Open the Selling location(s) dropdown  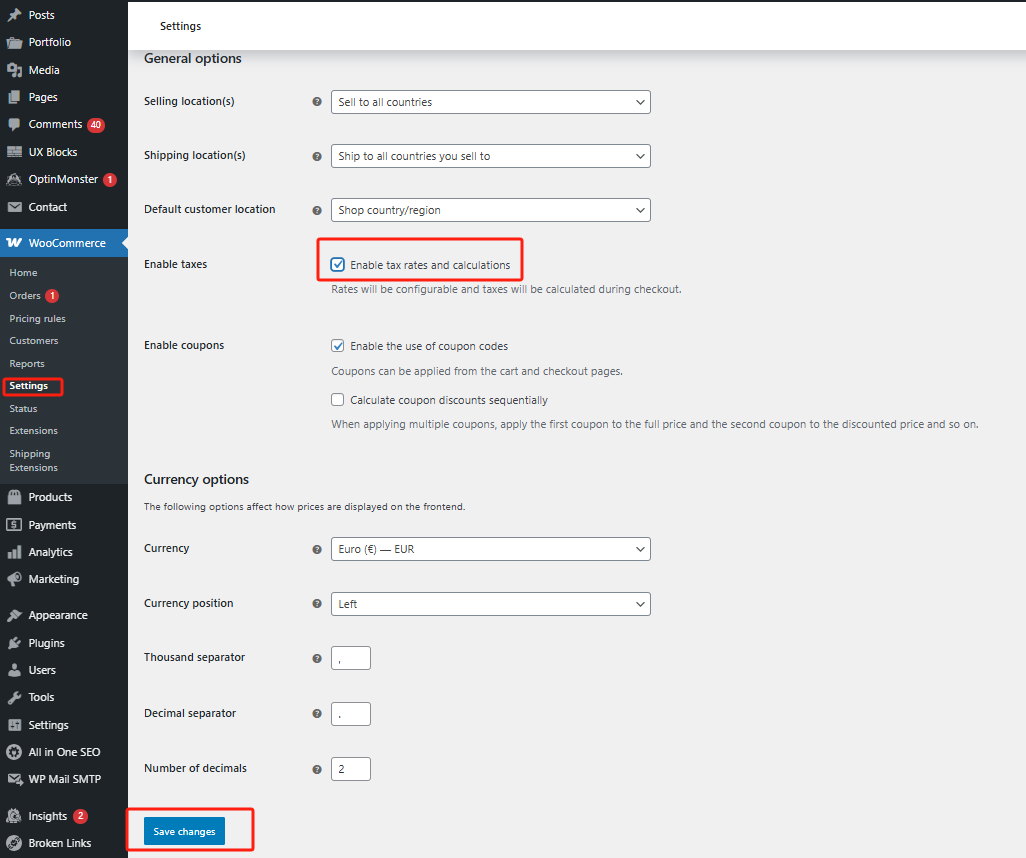490,102
